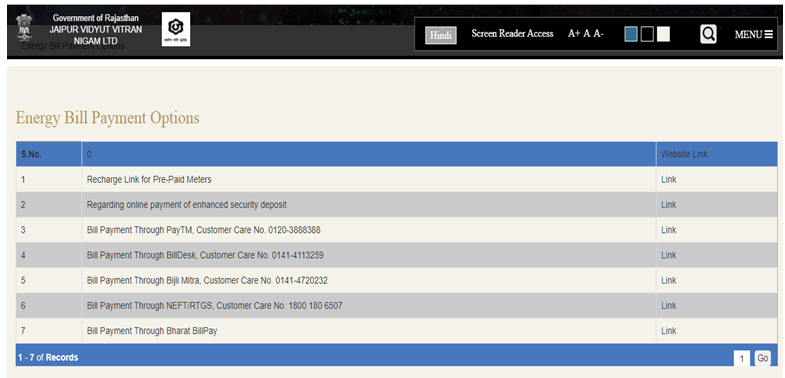Open Screen Reader Access page
The image size is (785, 378).
(x=512, y=34)
